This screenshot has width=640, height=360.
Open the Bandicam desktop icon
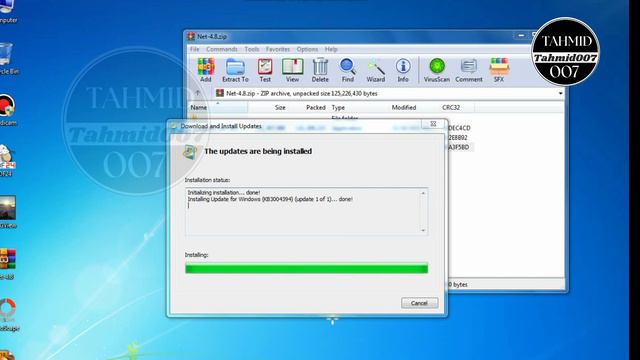pos(7,109)
